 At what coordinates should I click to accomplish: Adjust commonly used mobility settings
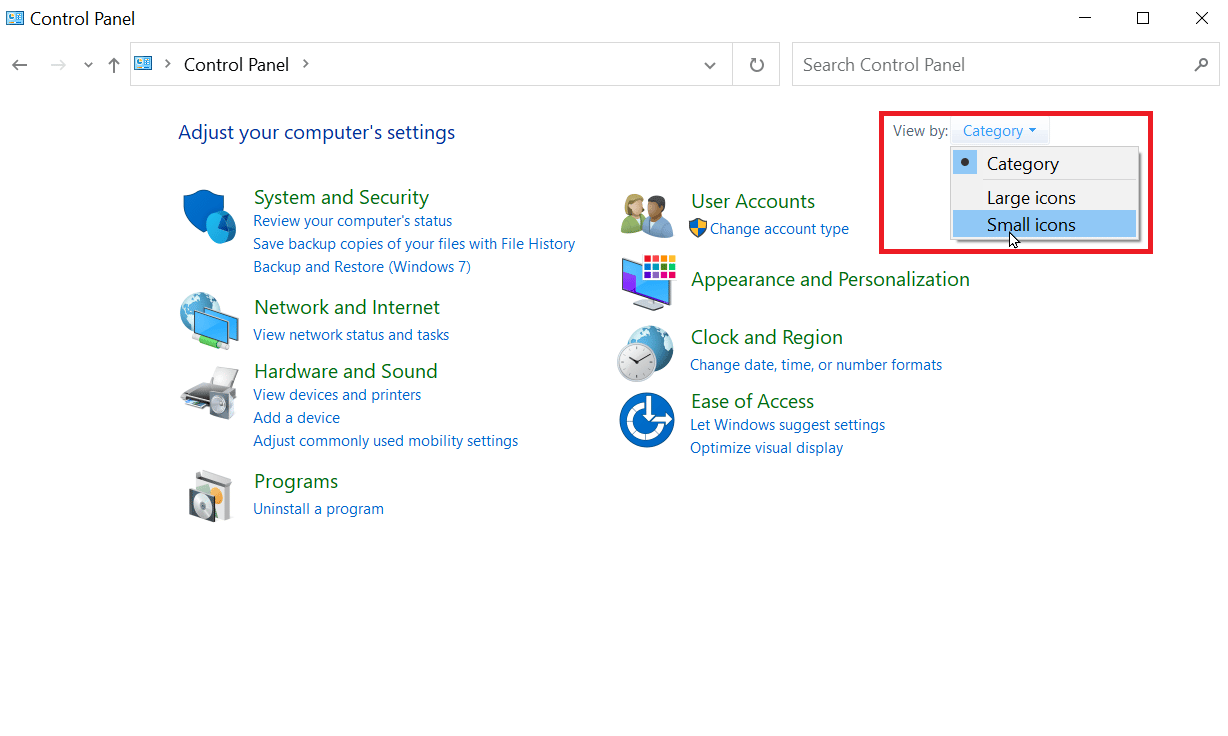click(385, 441)
